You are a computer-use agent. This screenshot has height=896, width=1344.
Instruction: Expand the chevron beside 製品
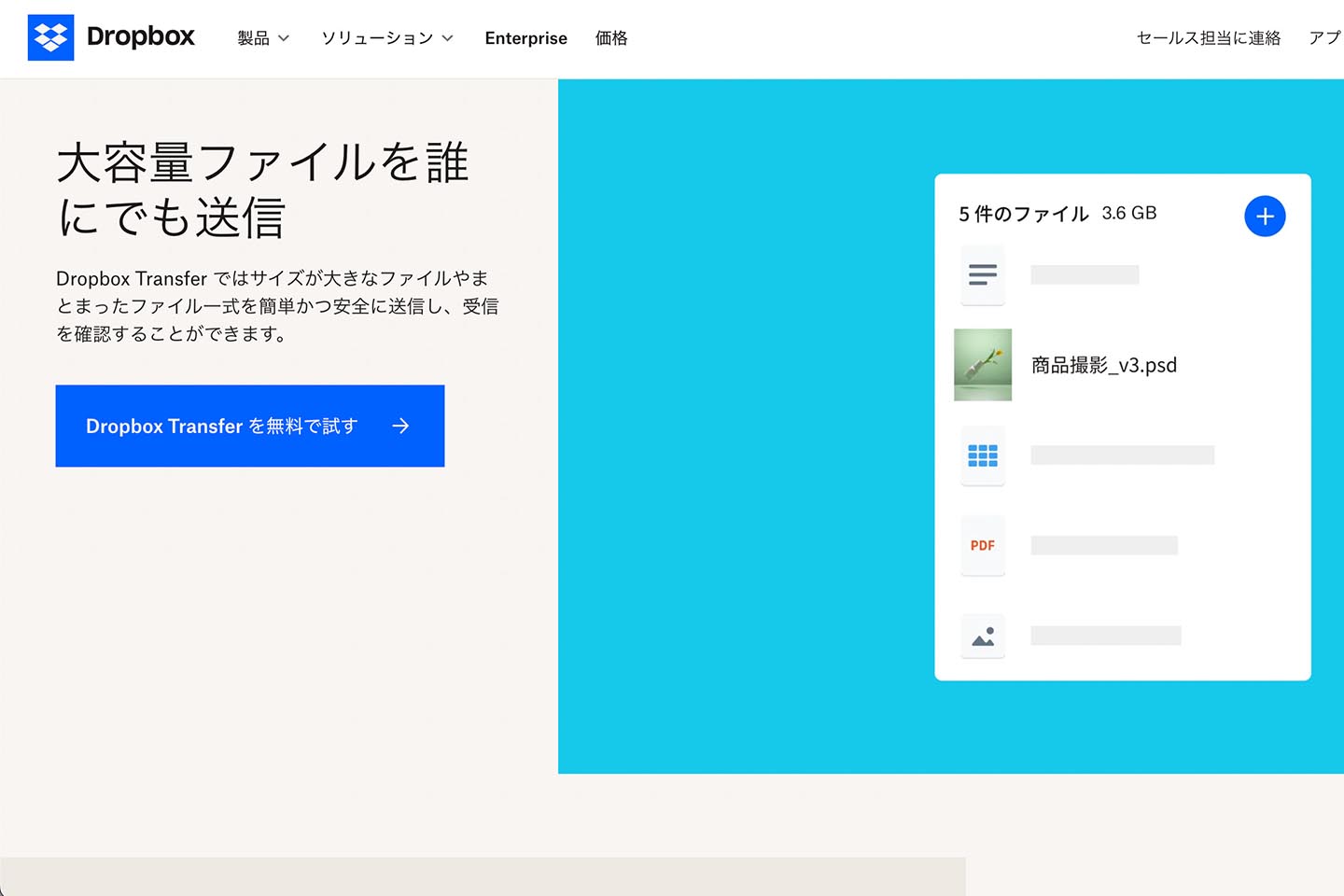click(283, 39)
